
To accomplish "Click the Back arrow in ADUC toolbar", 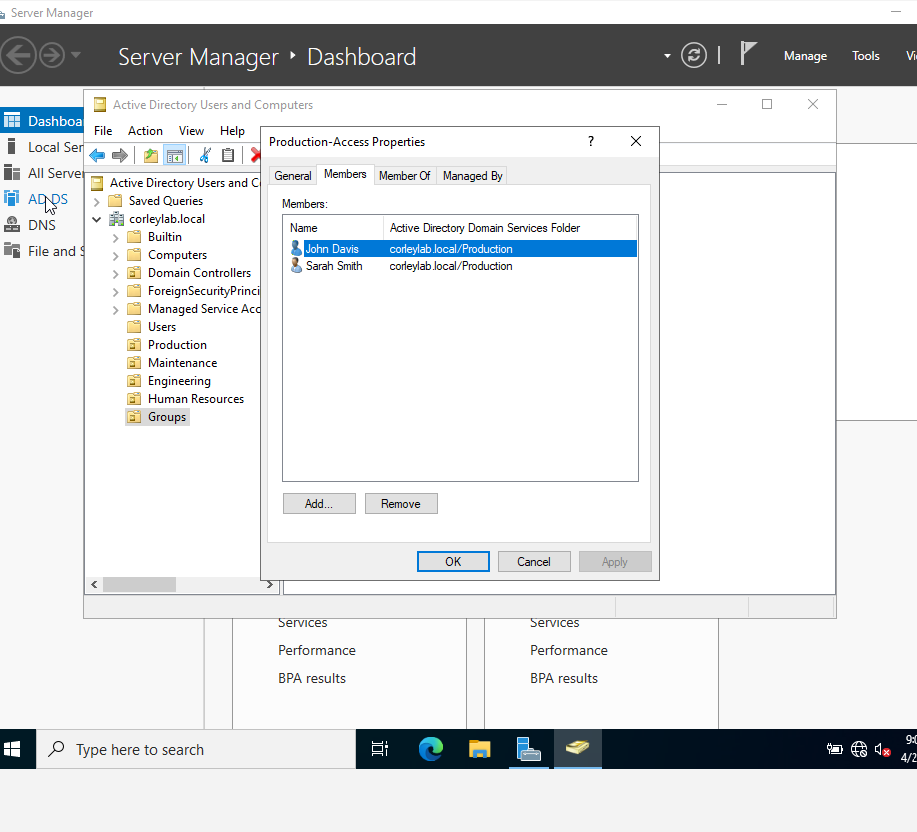I will coord(97,156).
